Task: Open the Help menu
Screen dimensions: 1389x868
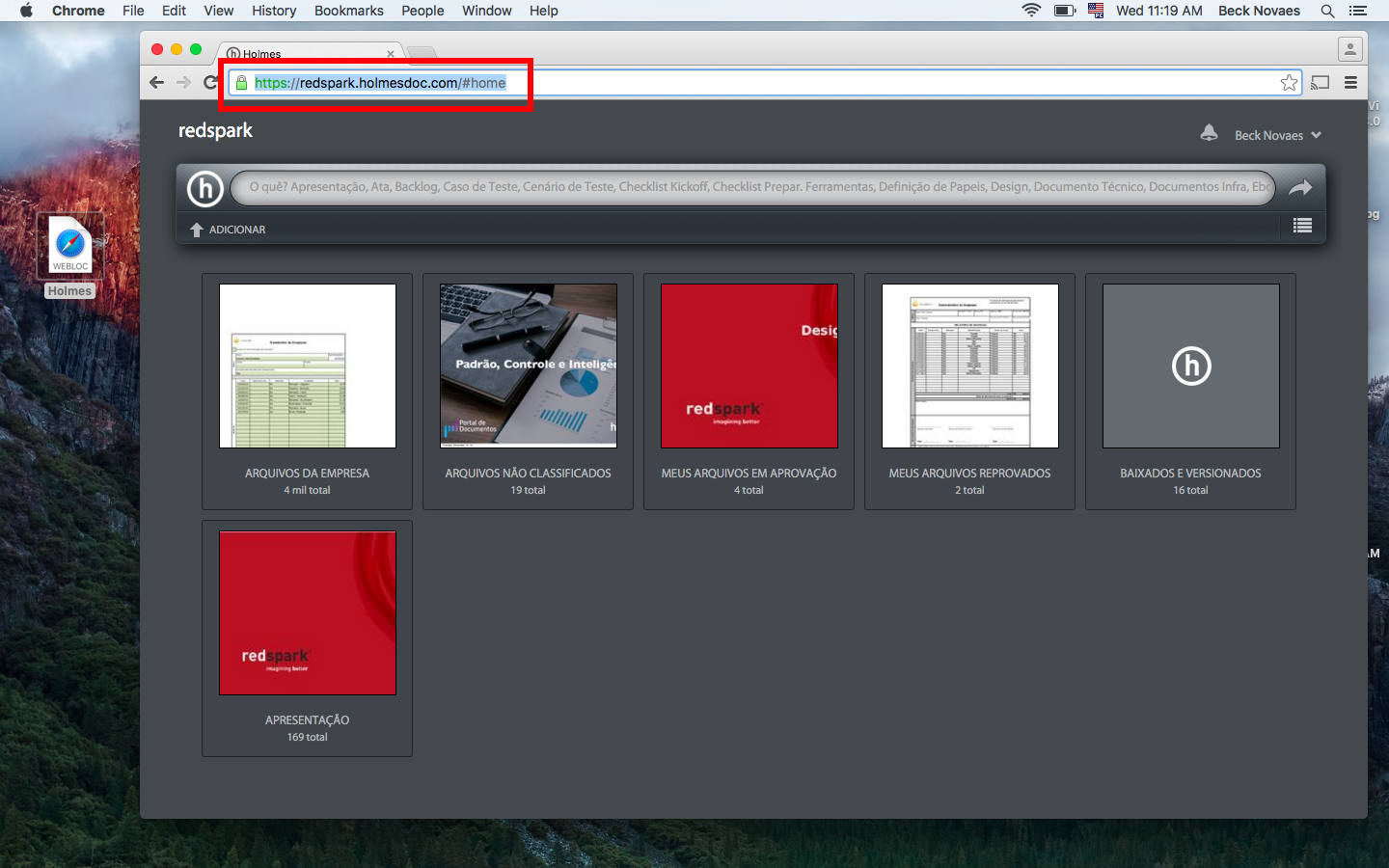Action: coord(544,11)
